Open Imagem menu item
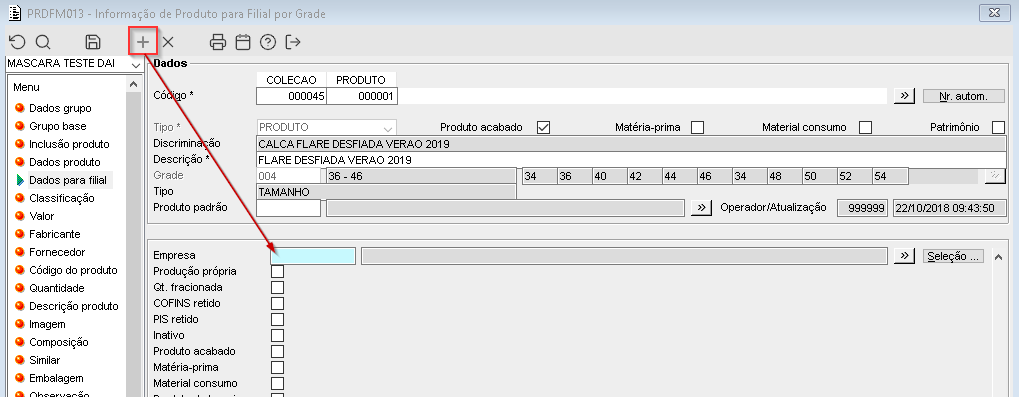Screen dimensions: 1019x397 click(x=47, y=324)
